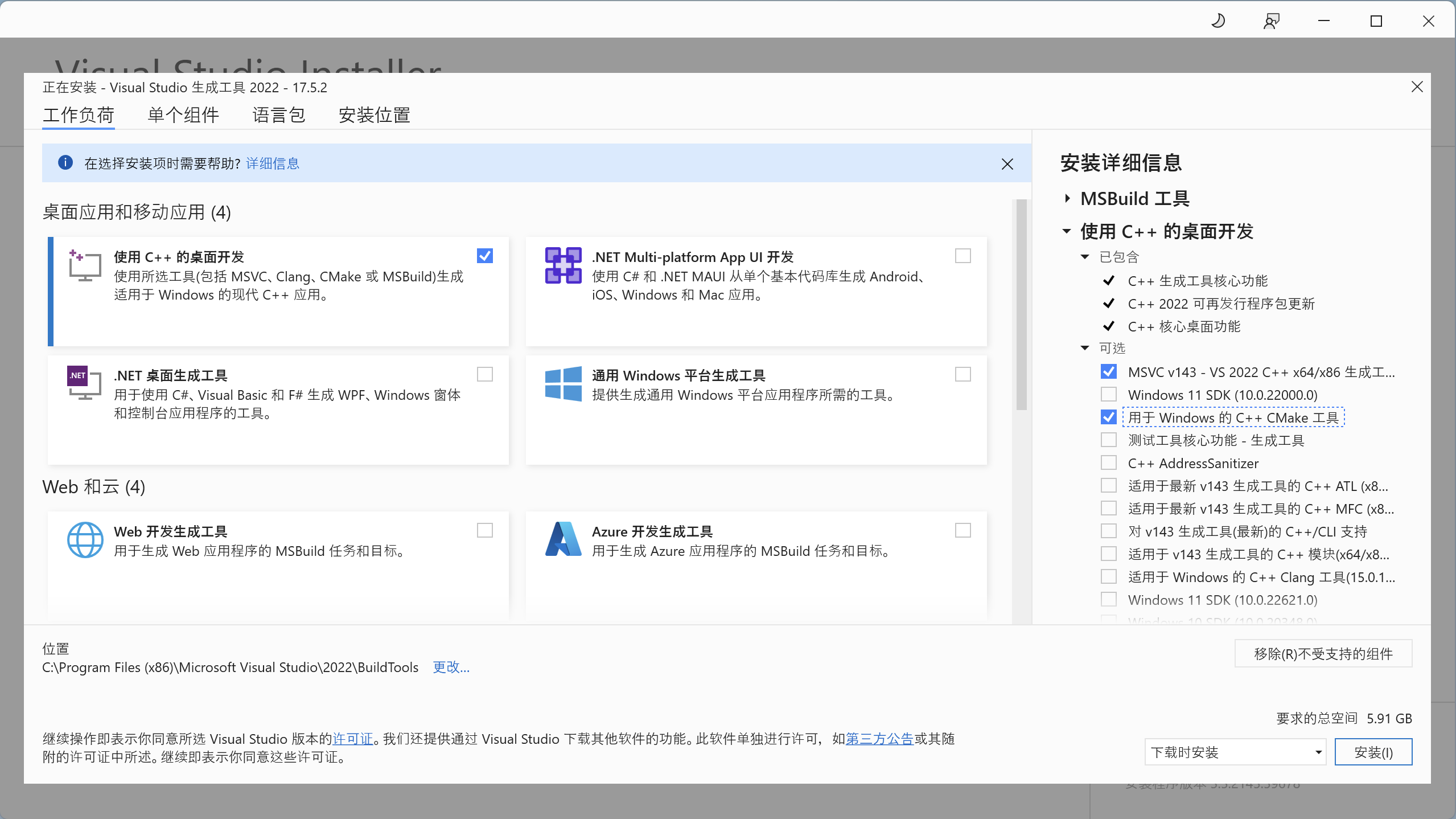Collapse the 已包含 section
1456x819 pixels.
(x=1086, y=257)
